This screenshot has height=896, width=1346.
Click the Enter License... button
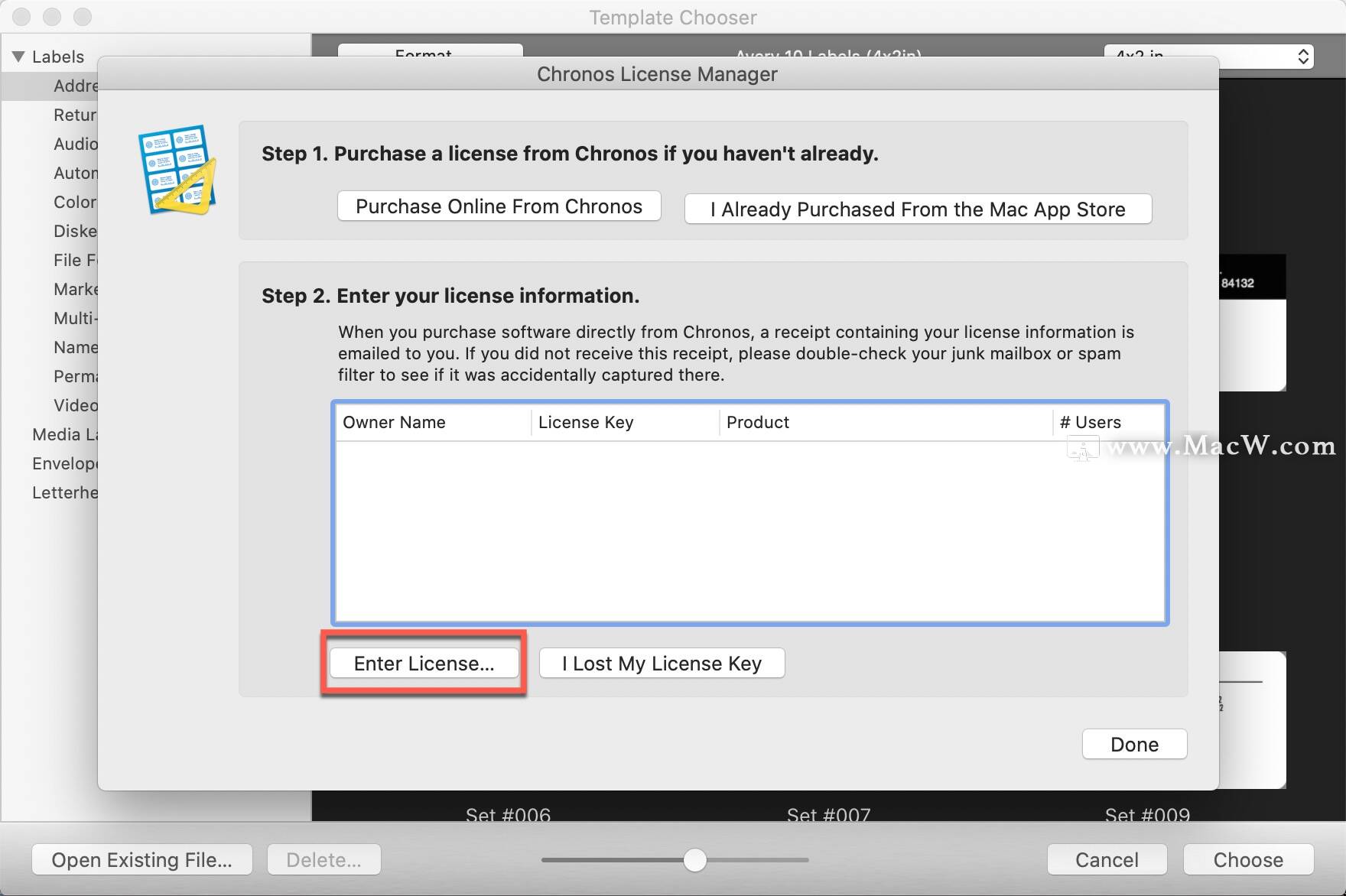click(x=424, y=664)
